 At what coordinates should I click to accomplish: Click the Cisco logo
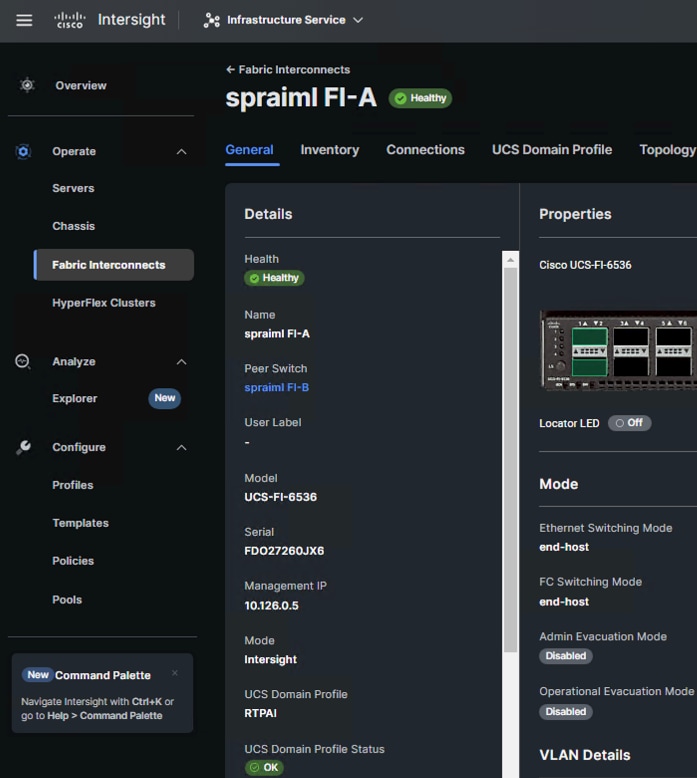69,20
